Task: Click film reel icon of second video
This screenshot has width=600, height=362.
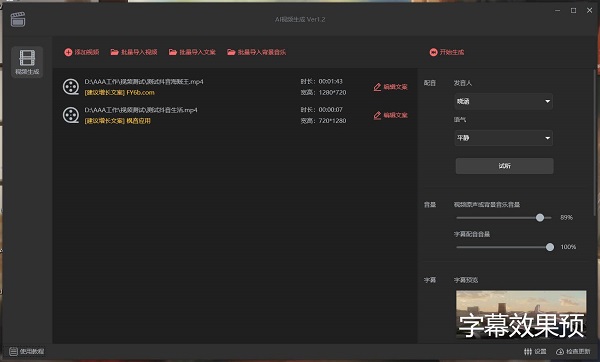Action: click(x=71, y=115)
